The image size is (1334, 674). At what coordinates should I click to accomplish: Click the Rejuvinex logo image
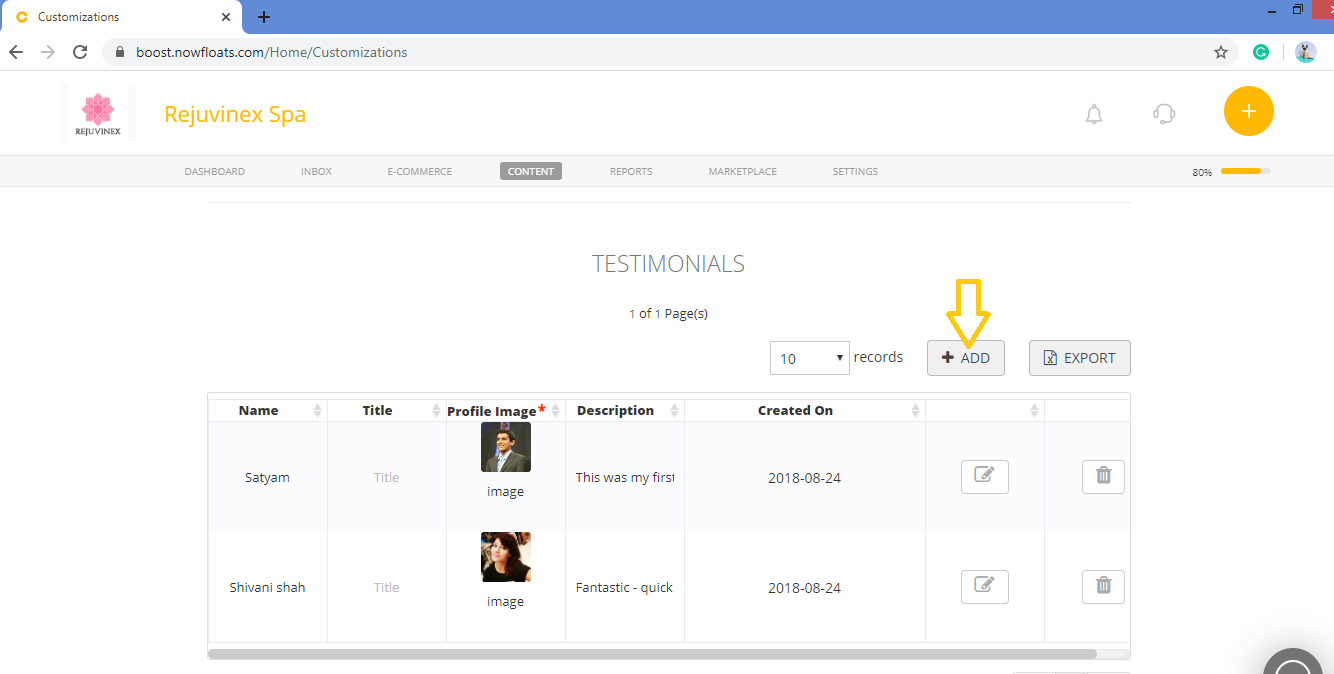point(98,113)
